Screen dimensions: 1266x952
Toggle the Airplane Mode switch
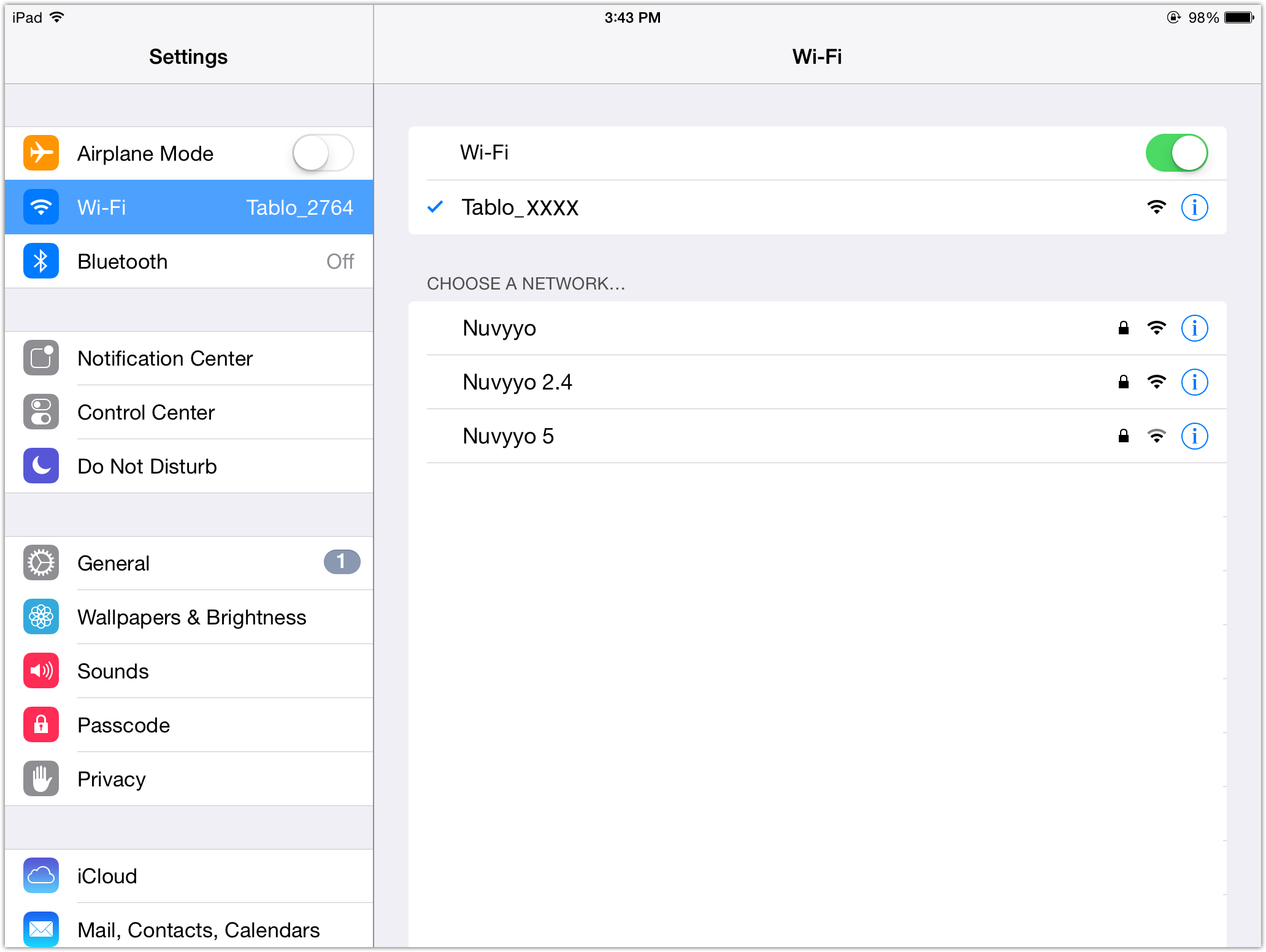(323, 153)
